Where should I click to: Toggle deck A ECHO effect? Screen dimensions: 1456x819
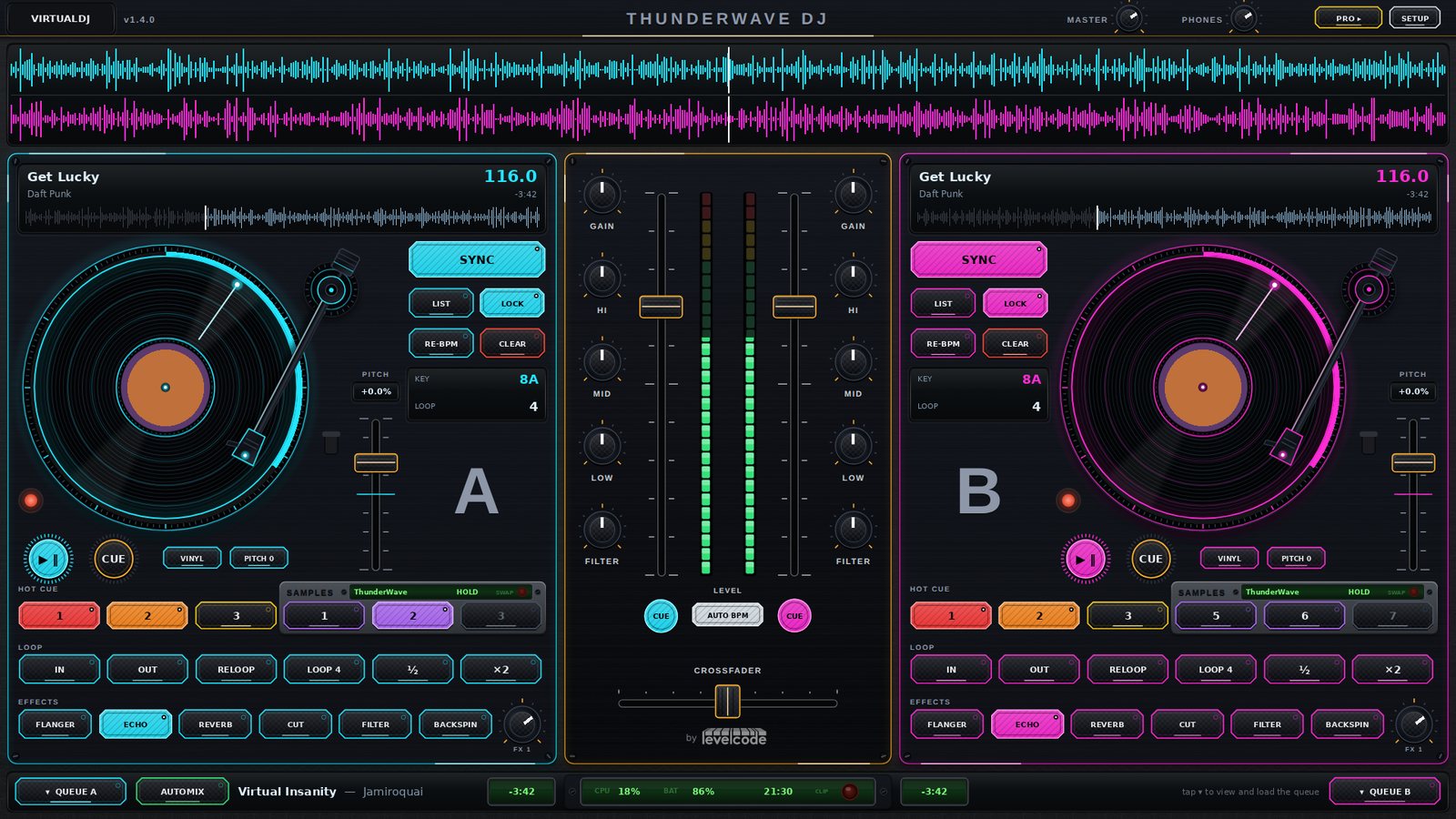click(136, 724)
